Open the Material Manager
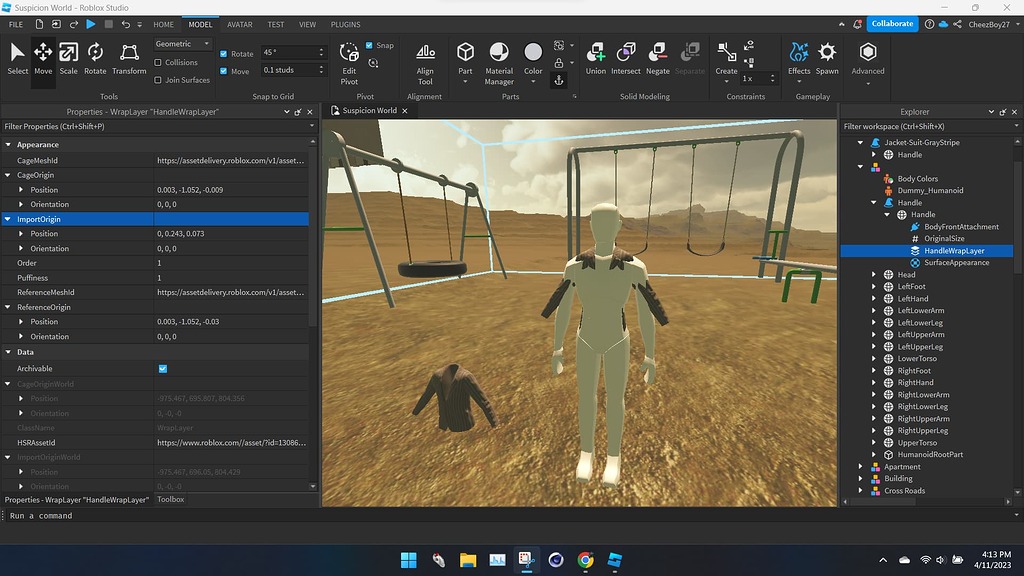This screenshot has width=1024, height=576. [x=501, y=58]
